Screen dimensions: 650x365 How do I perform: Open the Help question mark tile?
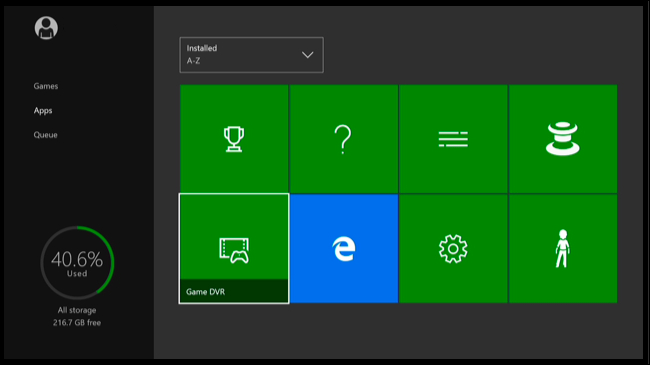[x=344, y=139]
